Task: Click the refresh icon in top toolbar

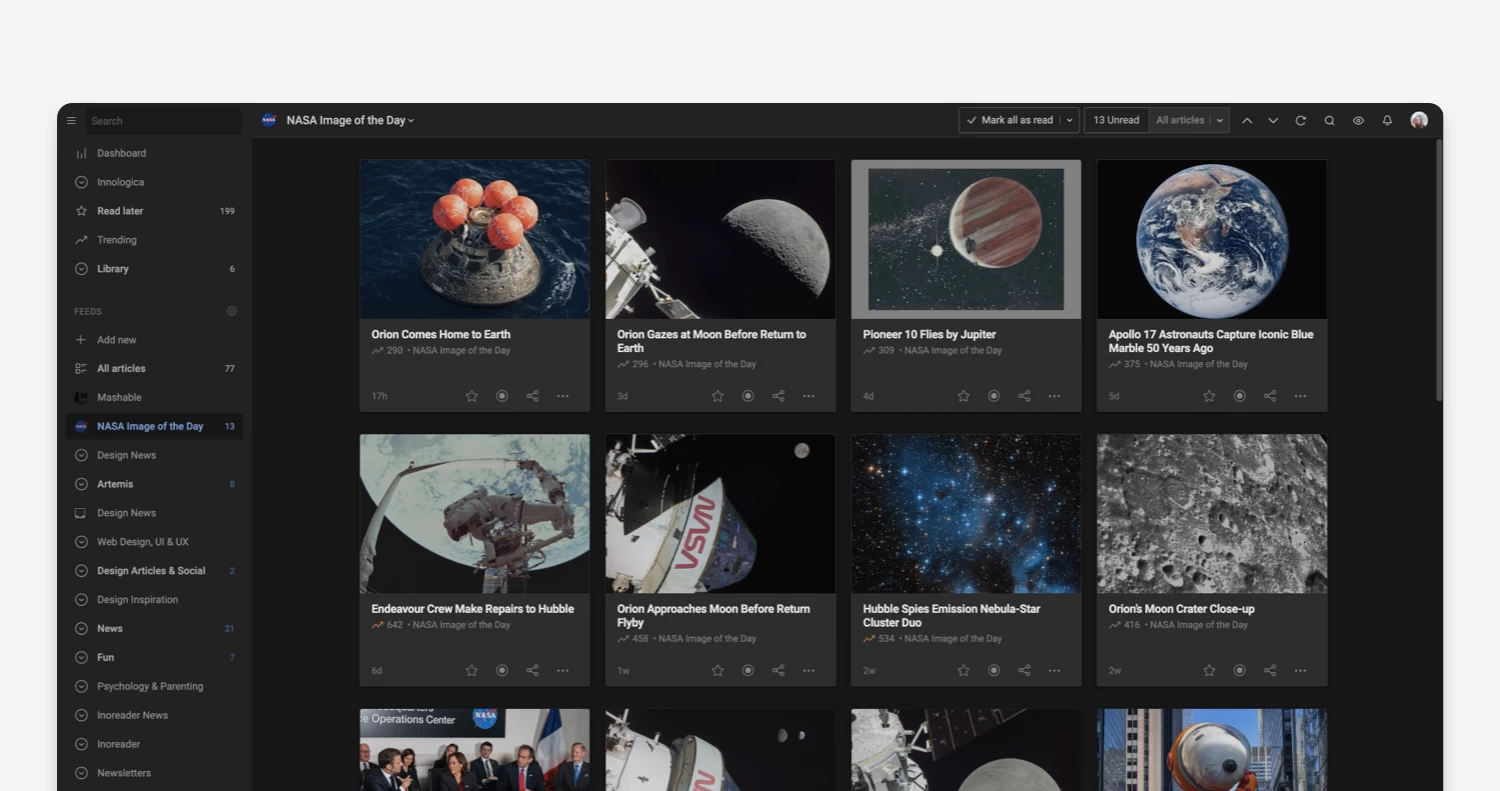Action: pos(1300,121)
